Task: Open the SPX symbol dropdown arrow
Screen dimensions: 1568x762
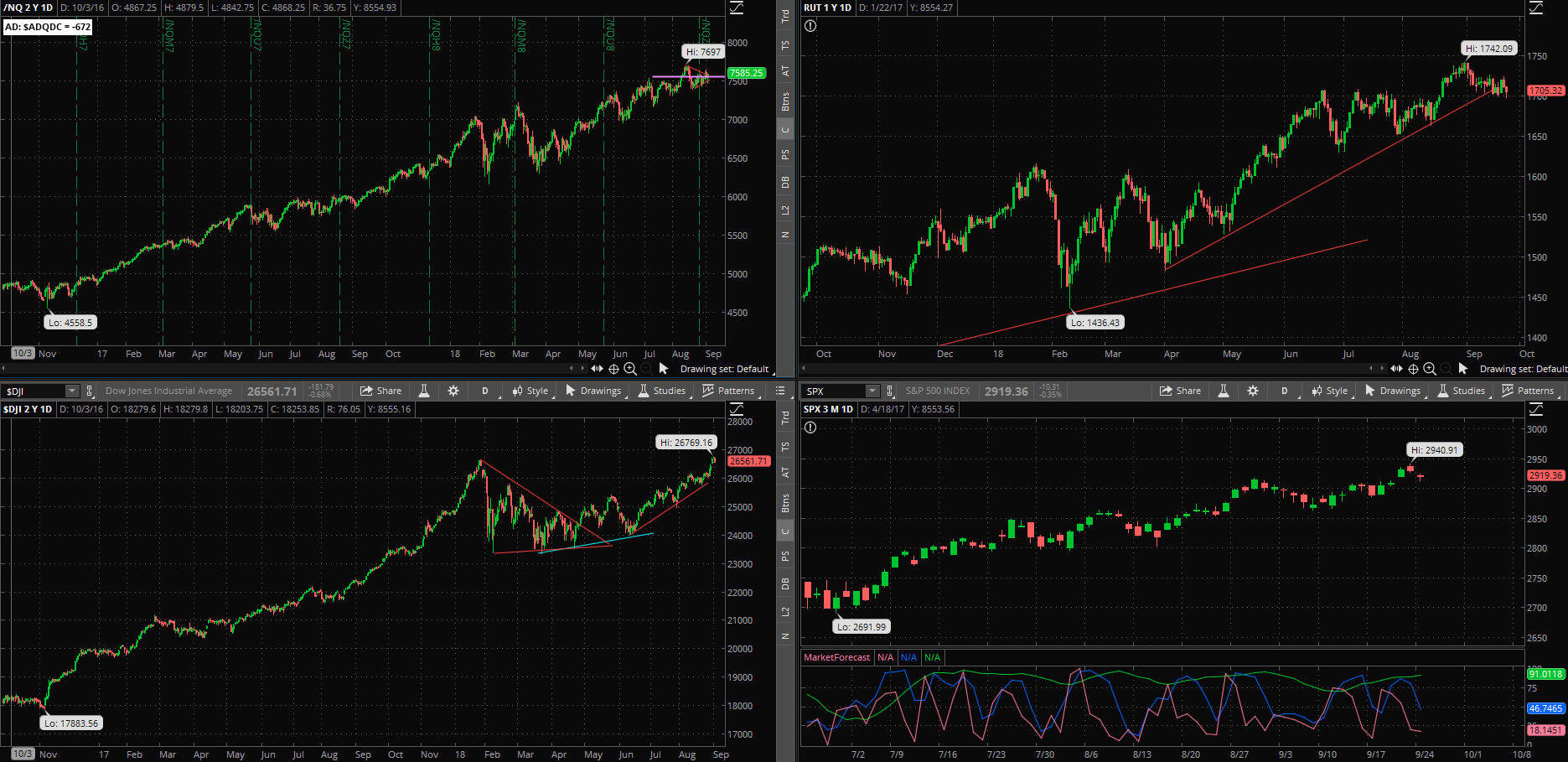Action: [872, 391]
